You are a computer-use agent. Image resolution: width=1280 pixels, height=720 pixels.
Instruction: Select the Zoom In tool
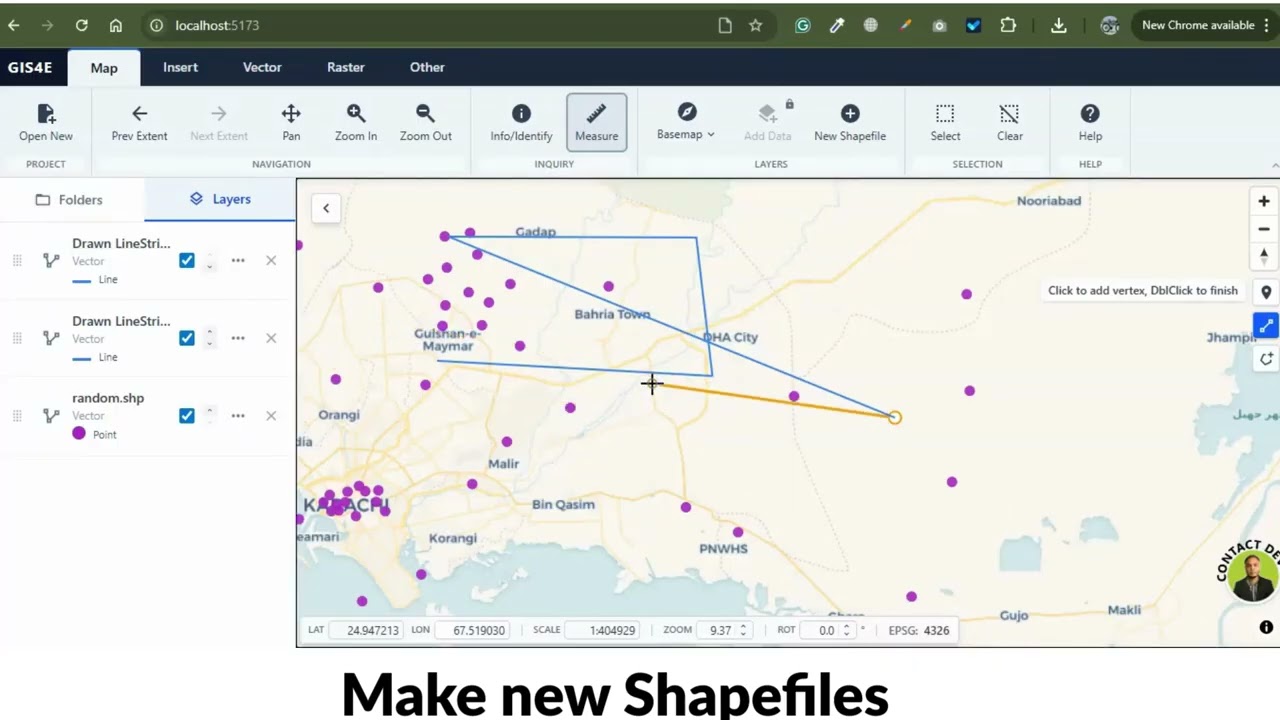(356, 123)
